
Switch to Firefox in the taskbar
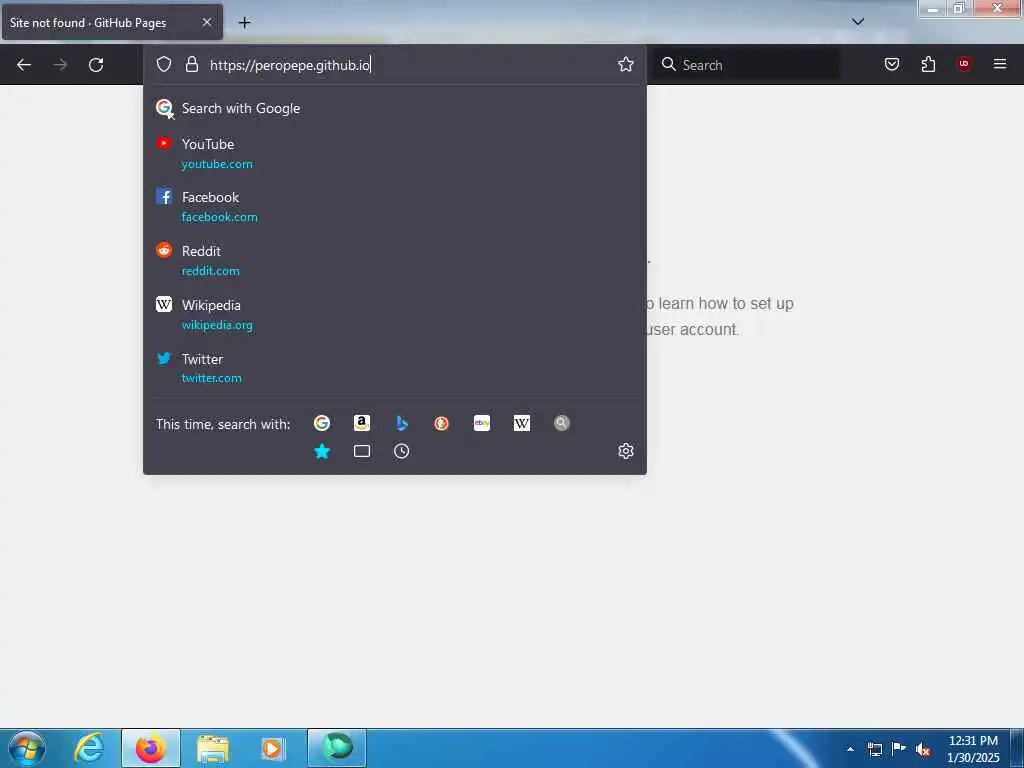[x=151, y=748]
